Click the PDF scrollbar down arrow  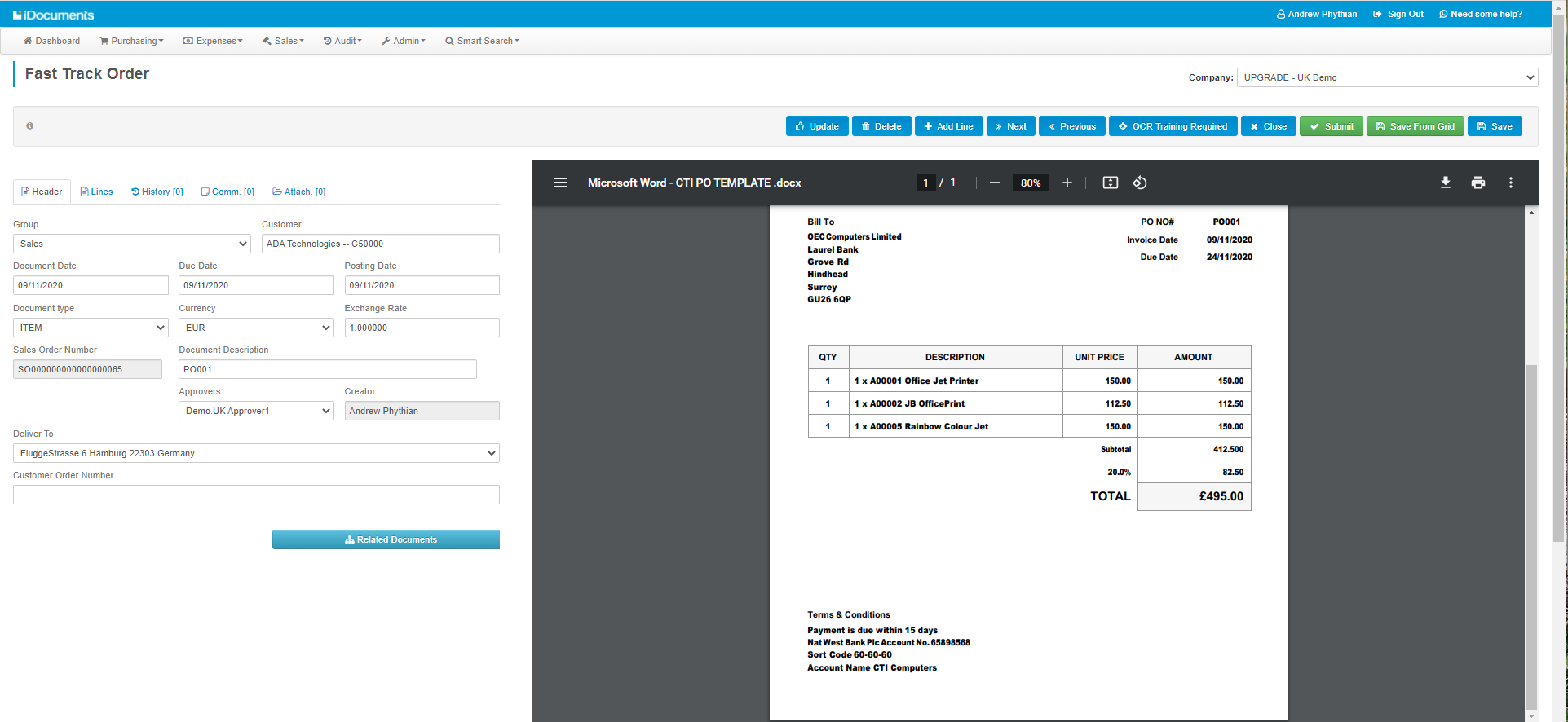(1531, 716)
